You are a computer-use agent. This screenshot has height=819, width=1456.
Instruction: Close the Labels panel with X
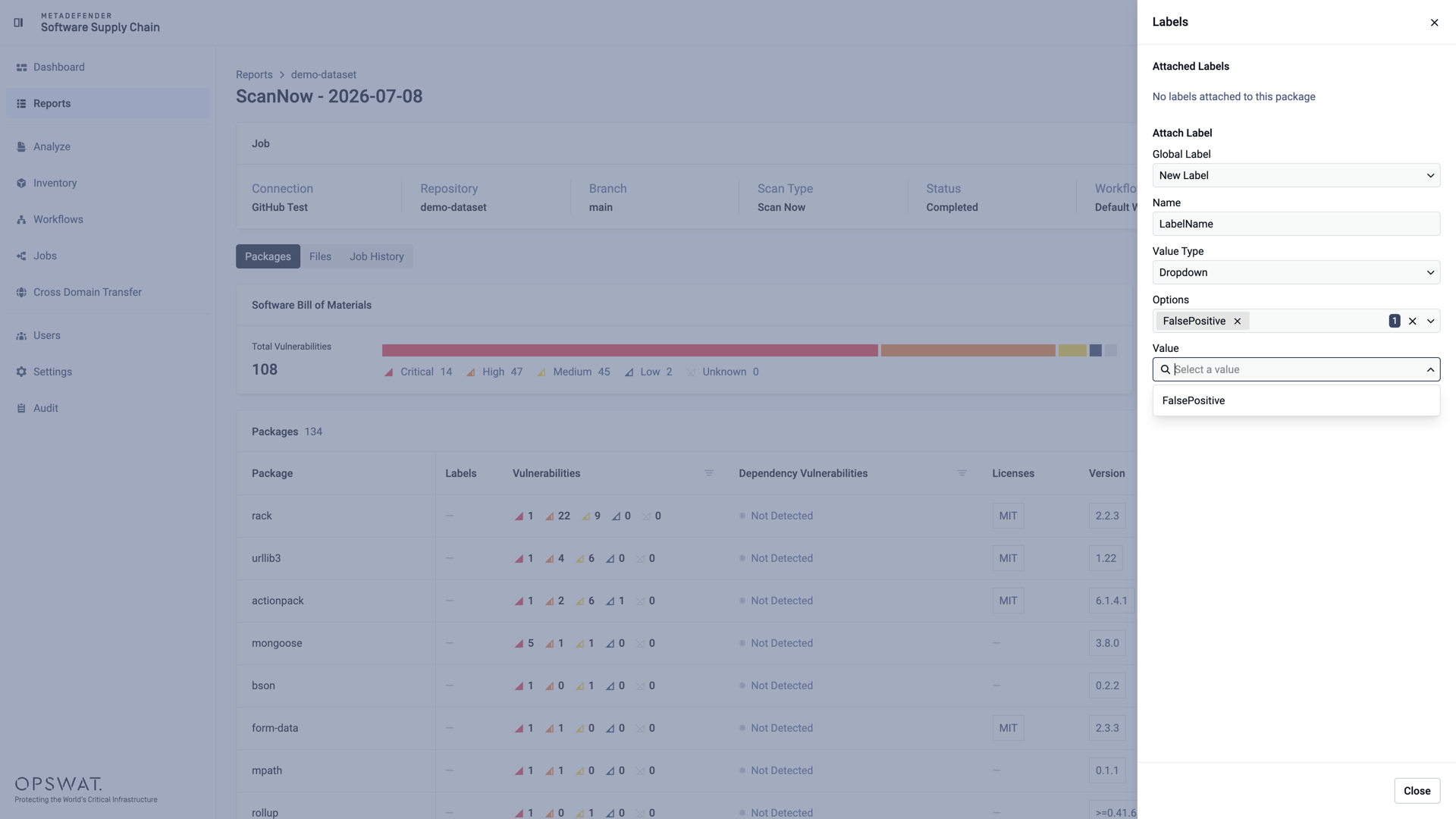click(1434, 23)
